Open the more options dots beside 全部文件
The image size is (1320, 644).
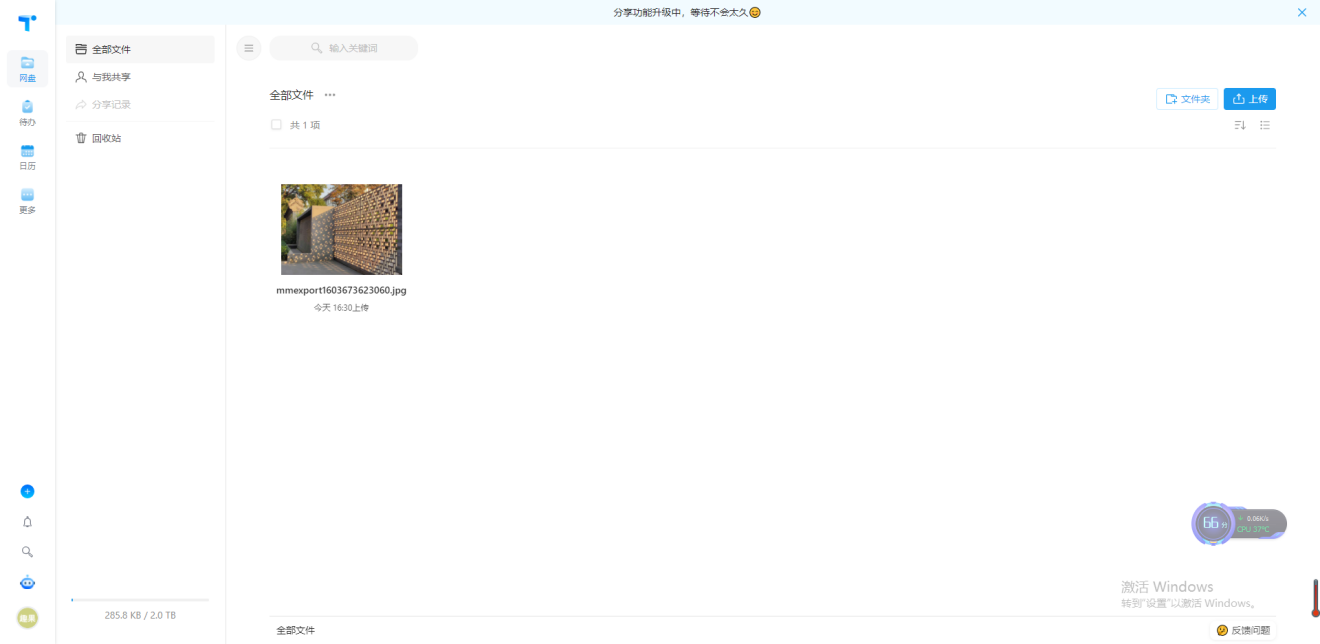(x=330, y=95)
